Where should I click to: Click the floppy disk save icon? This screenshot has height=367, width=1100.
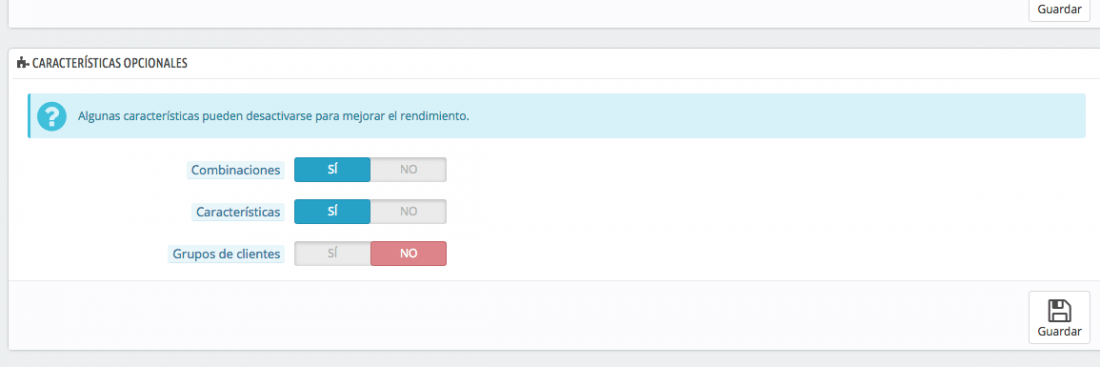coord(1059,311)
